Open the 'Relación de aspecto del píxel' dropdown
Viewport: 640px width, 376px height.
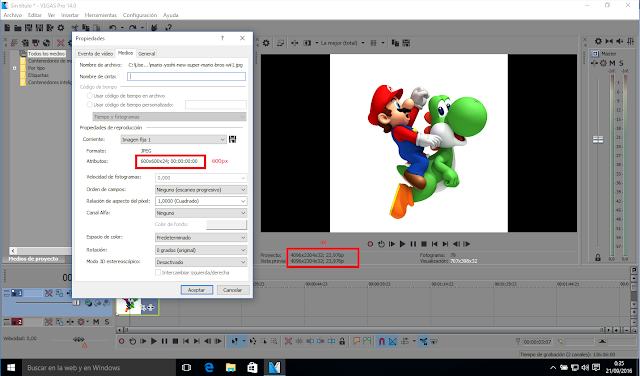point(201,201)
